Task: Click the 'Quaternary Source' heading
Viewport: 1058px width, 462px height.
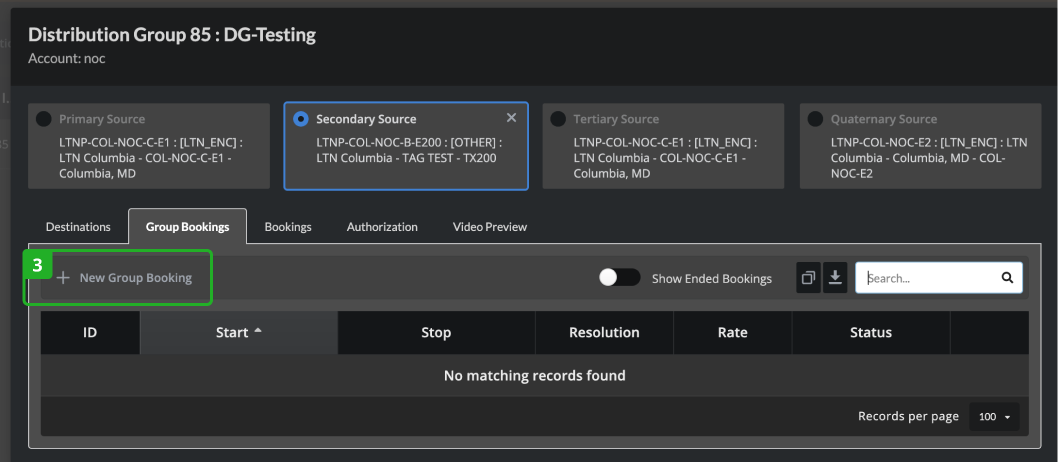Action: point(884,119)
